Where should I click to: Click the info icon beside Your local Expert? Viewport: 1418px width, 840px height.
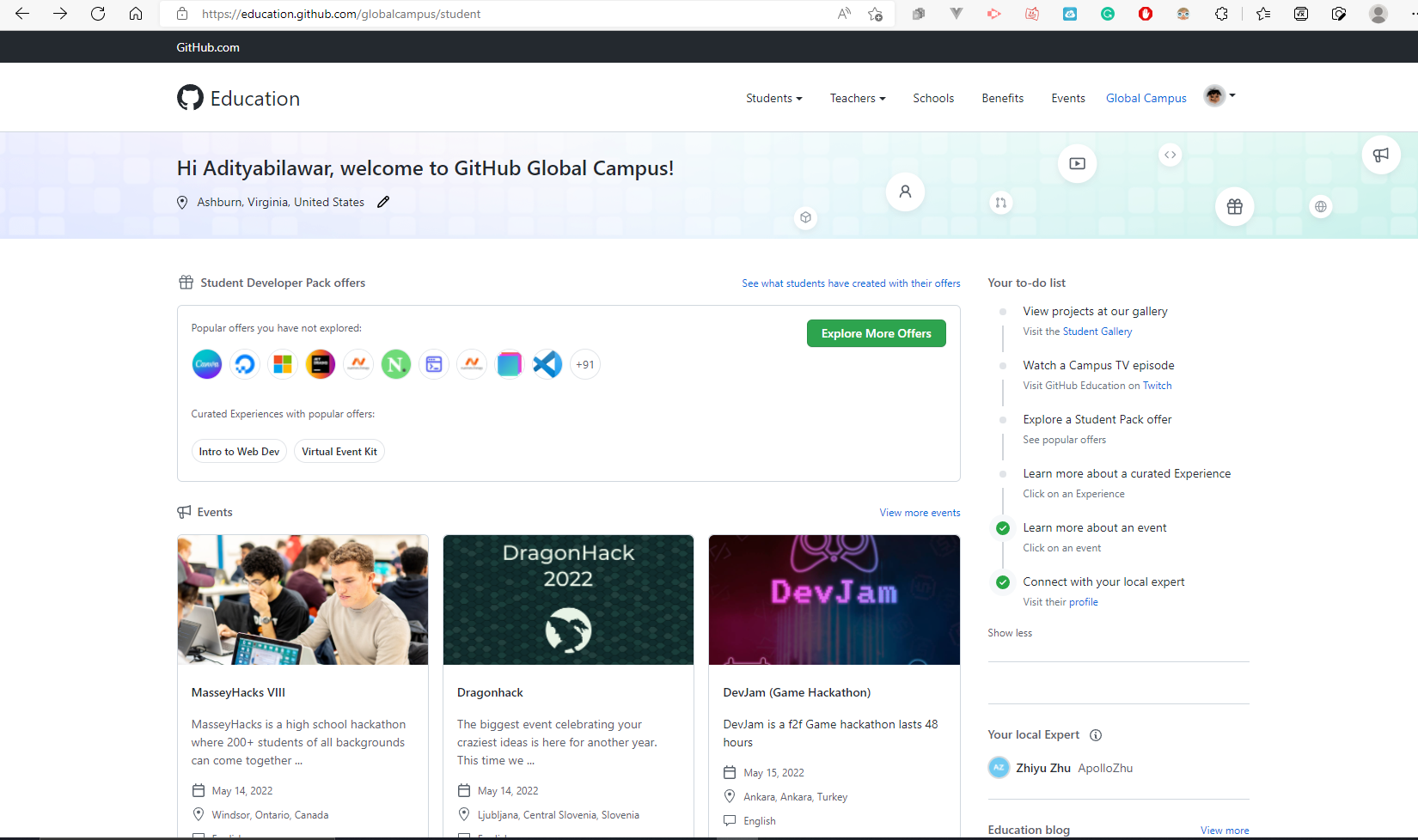point(1096,735)
